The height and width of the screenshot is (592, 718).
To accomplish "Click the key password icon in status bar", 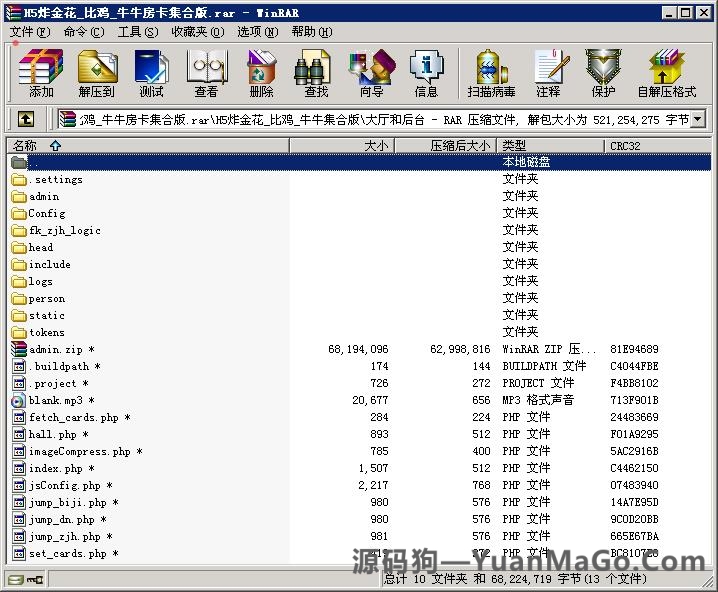I will click(35, 580).
